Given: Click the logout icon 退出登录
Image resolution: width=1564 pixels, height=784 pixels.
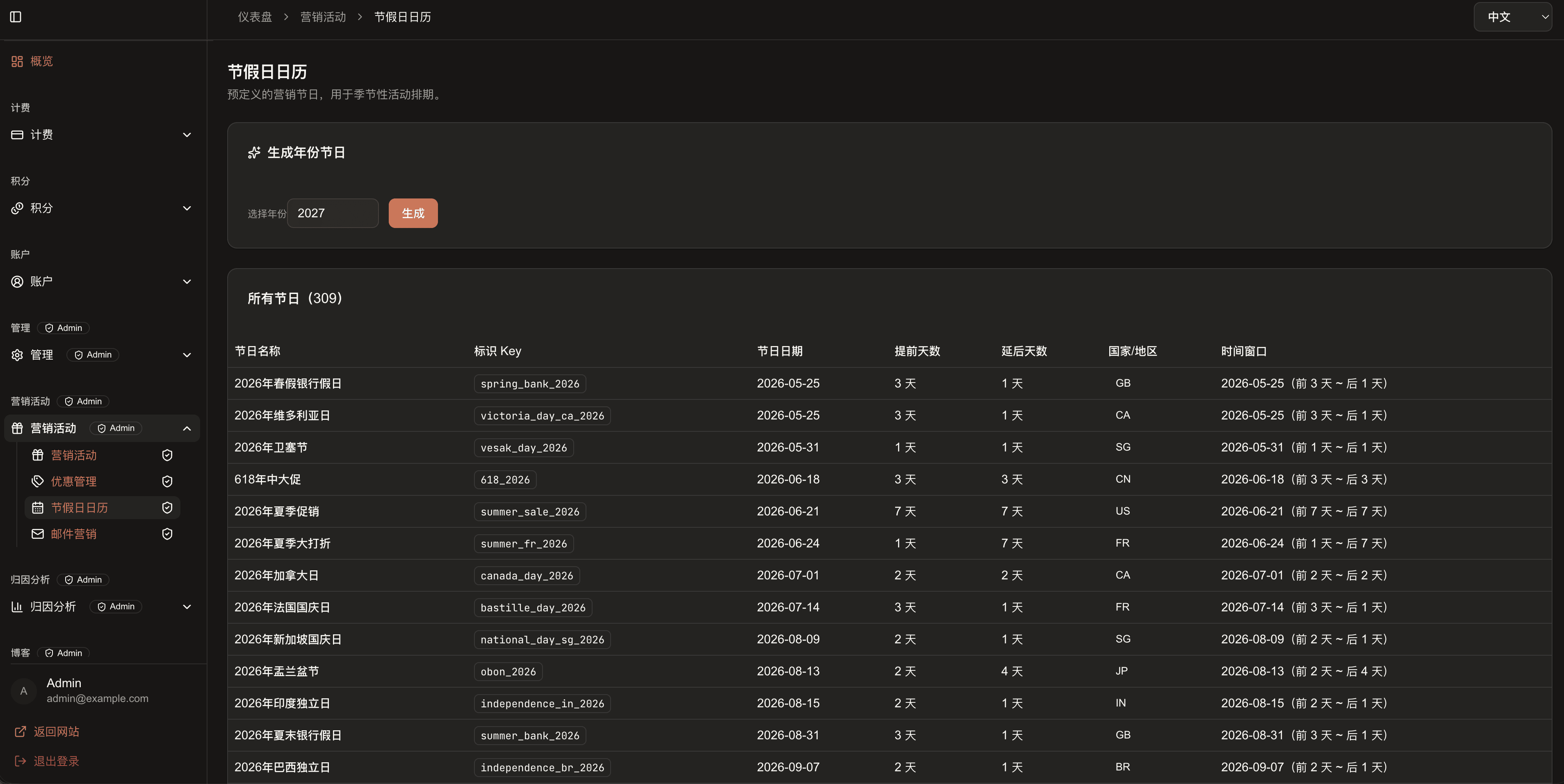Looking at the screenshot, I should pos(20,761).
